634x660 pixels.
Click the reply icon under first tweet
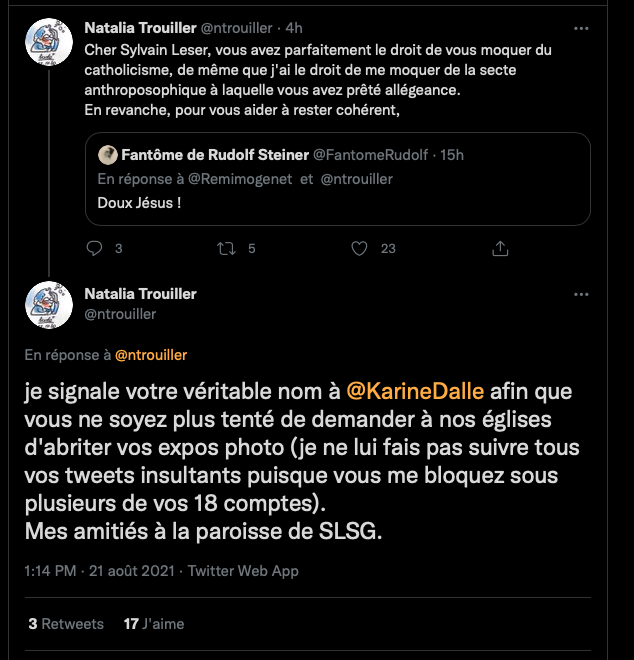pyautogui.click(x=95, y=249)
